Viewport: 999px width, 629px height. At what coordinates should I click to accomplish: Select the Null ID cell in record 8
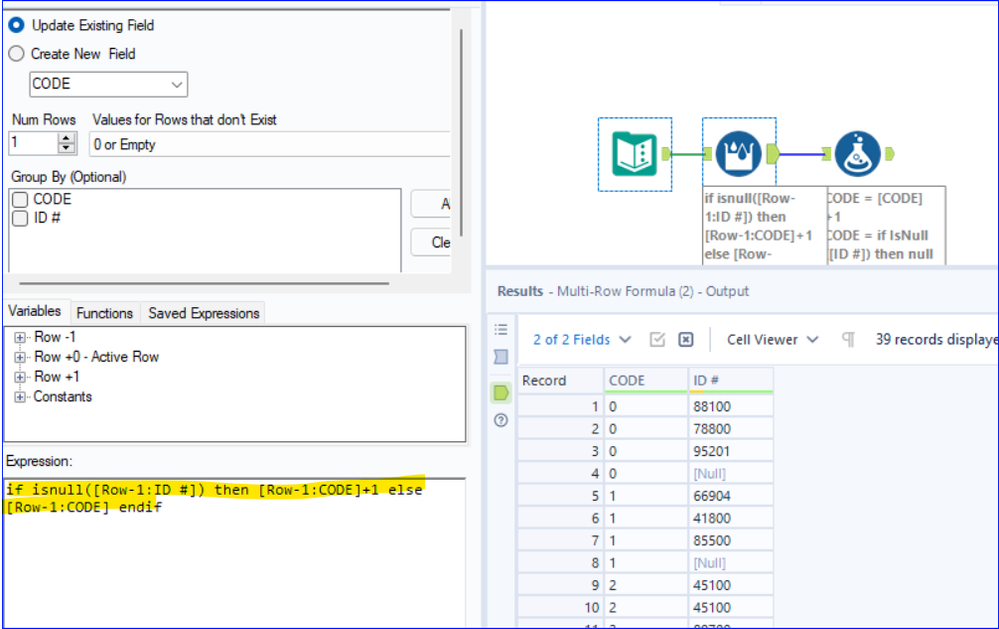coord(731,563)
